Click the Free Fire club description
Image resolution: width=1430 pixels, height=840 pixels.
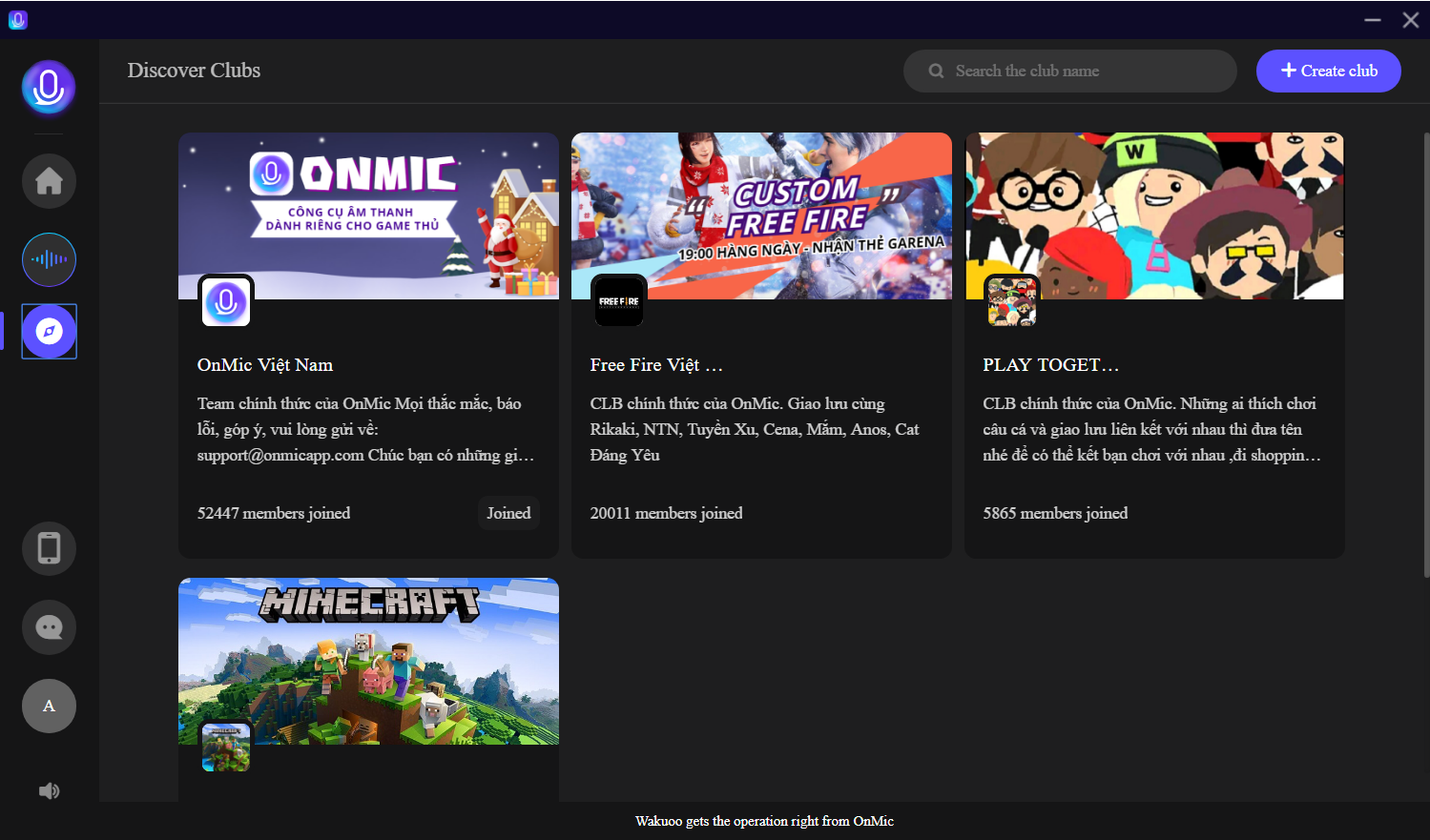(x=755, y=429)
